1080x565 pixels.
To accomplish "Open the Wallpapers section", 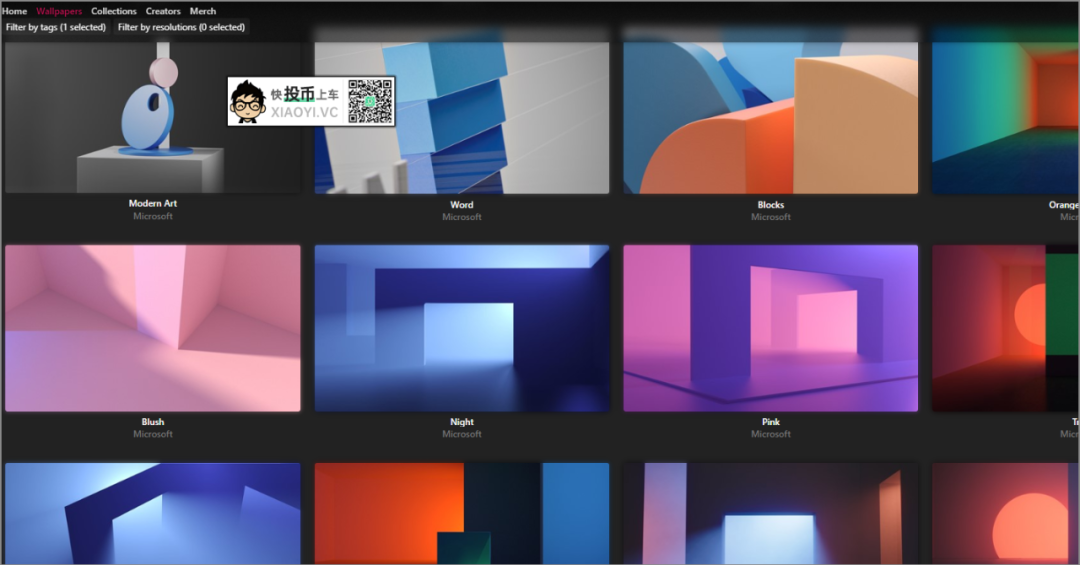I will pos(59,11).
